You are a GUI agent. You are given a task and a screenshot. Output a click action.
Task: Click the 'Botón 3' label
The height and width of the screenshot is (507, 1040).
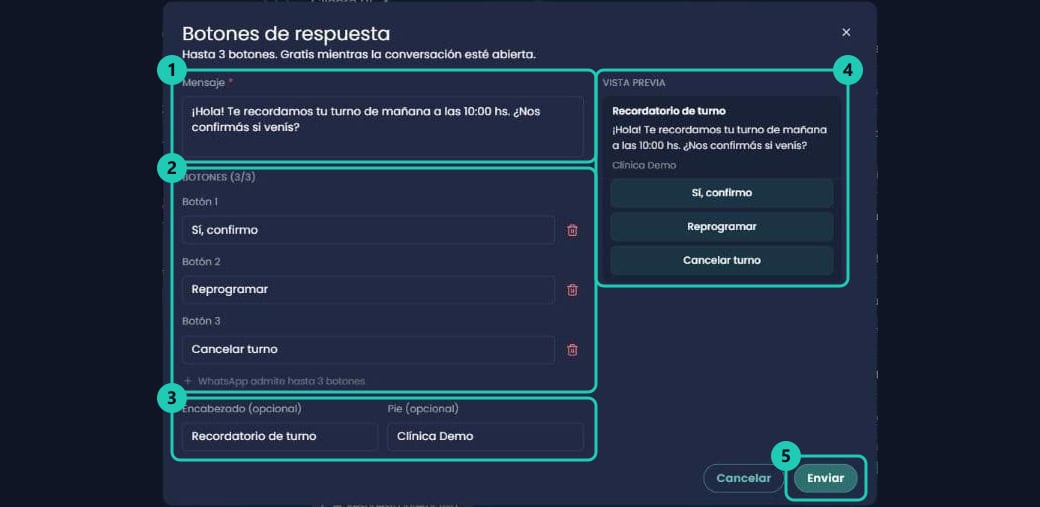[201, 321]
